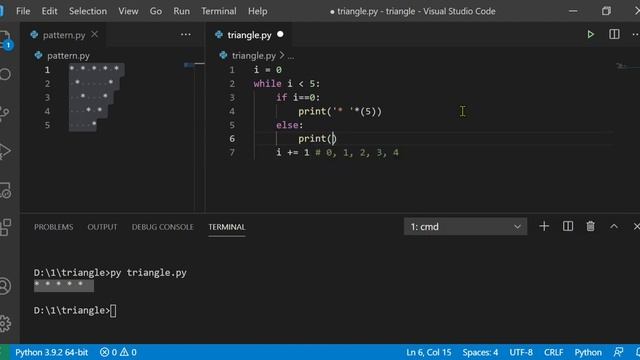Open the Explorer view in activity bar

tap(5, 40)
